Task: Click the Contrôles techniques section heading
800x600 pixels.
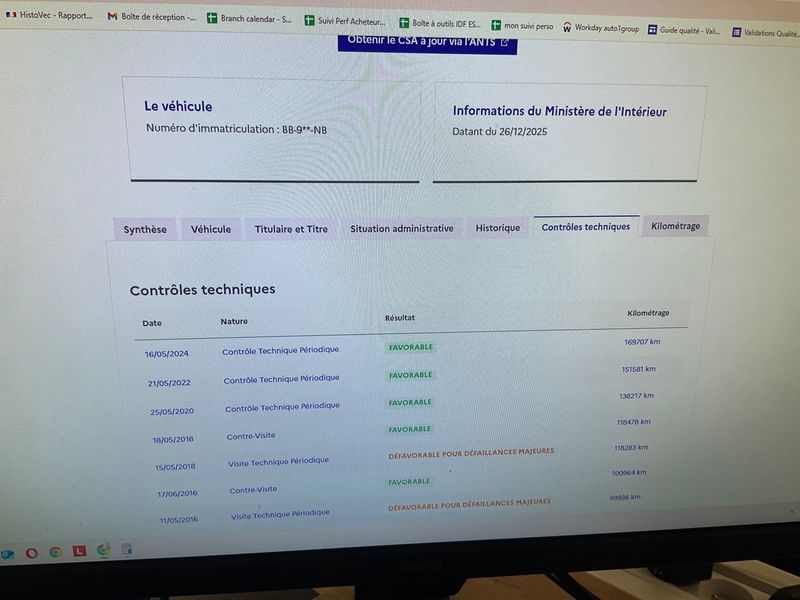Action: (x=202, y=290)
